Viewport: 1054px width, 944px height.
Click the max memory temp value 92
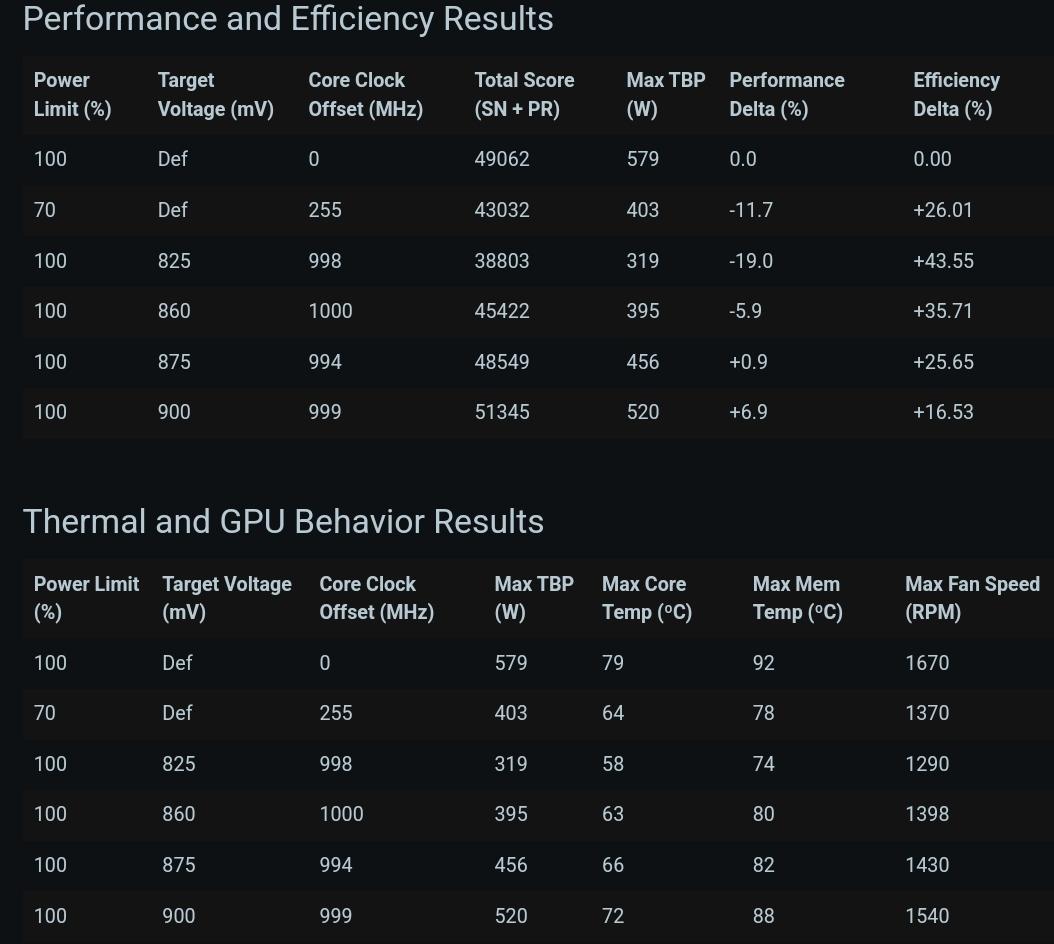point(764,663)
